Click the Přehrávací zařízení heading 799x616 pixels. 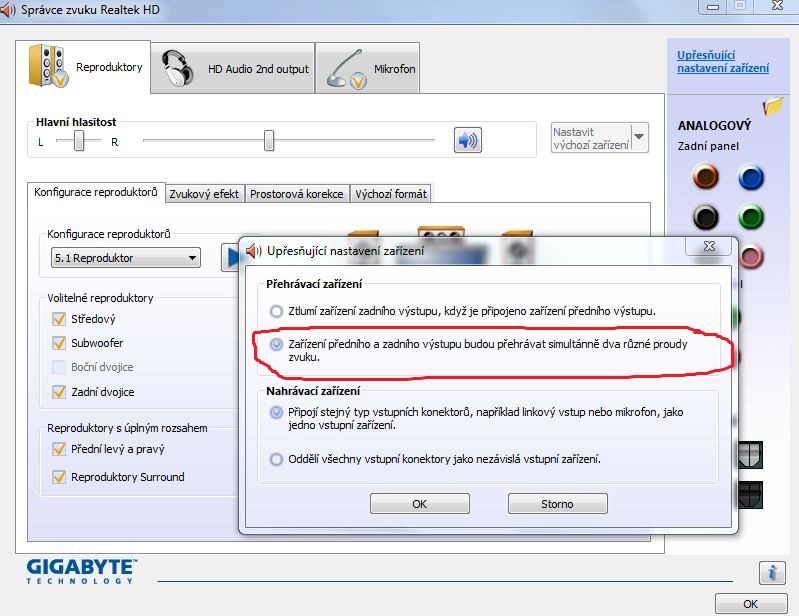tap(314, 284)
